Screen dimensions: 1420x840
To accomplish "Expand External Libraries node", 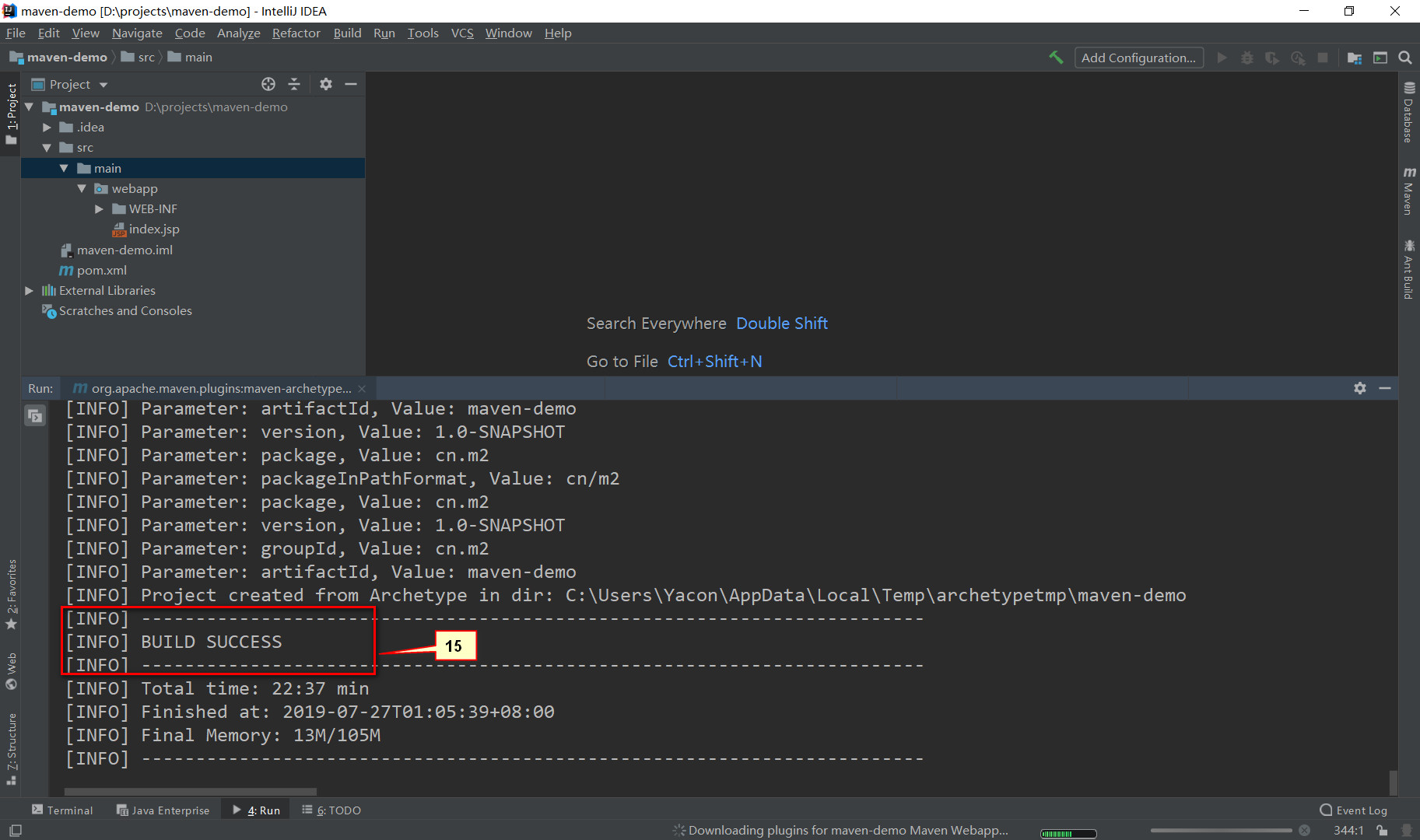I will pos(29,290).
